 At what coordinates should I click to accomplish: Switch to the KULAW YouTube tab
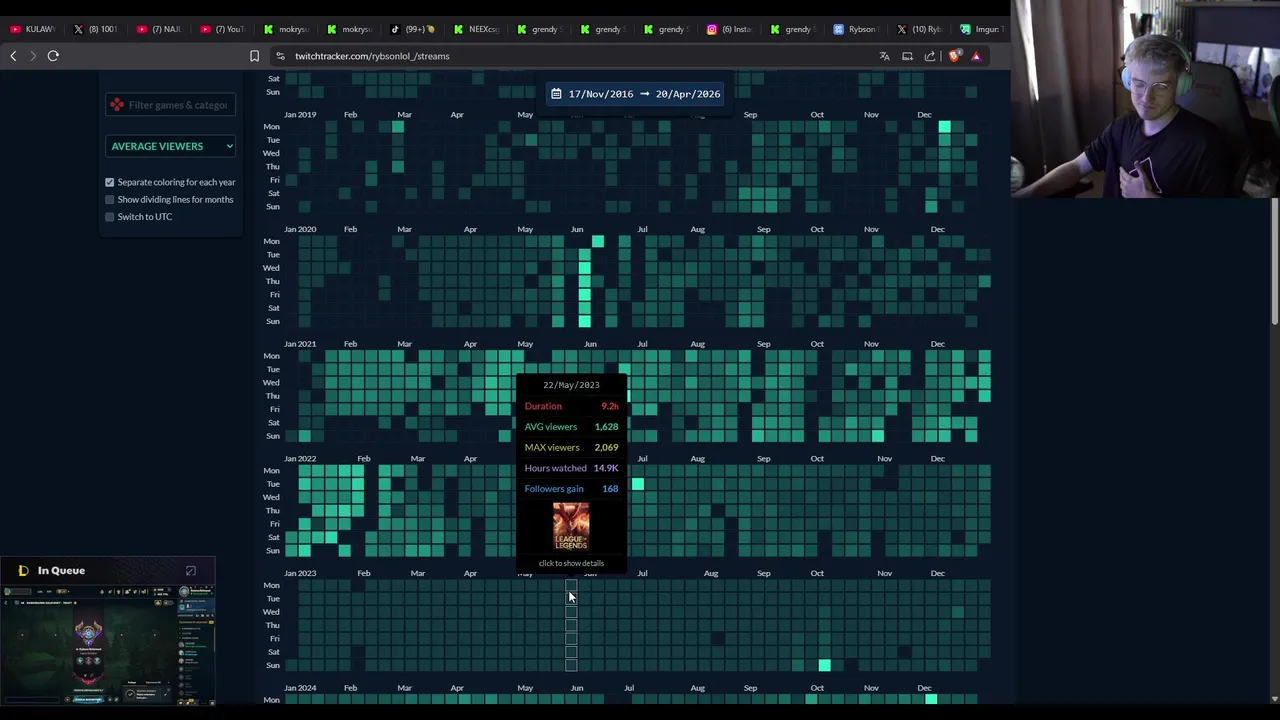(33, 29)
